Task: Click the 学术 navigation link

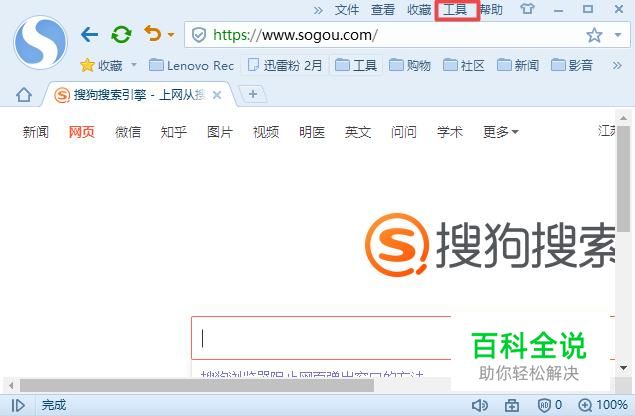Action: pos(450,132)
